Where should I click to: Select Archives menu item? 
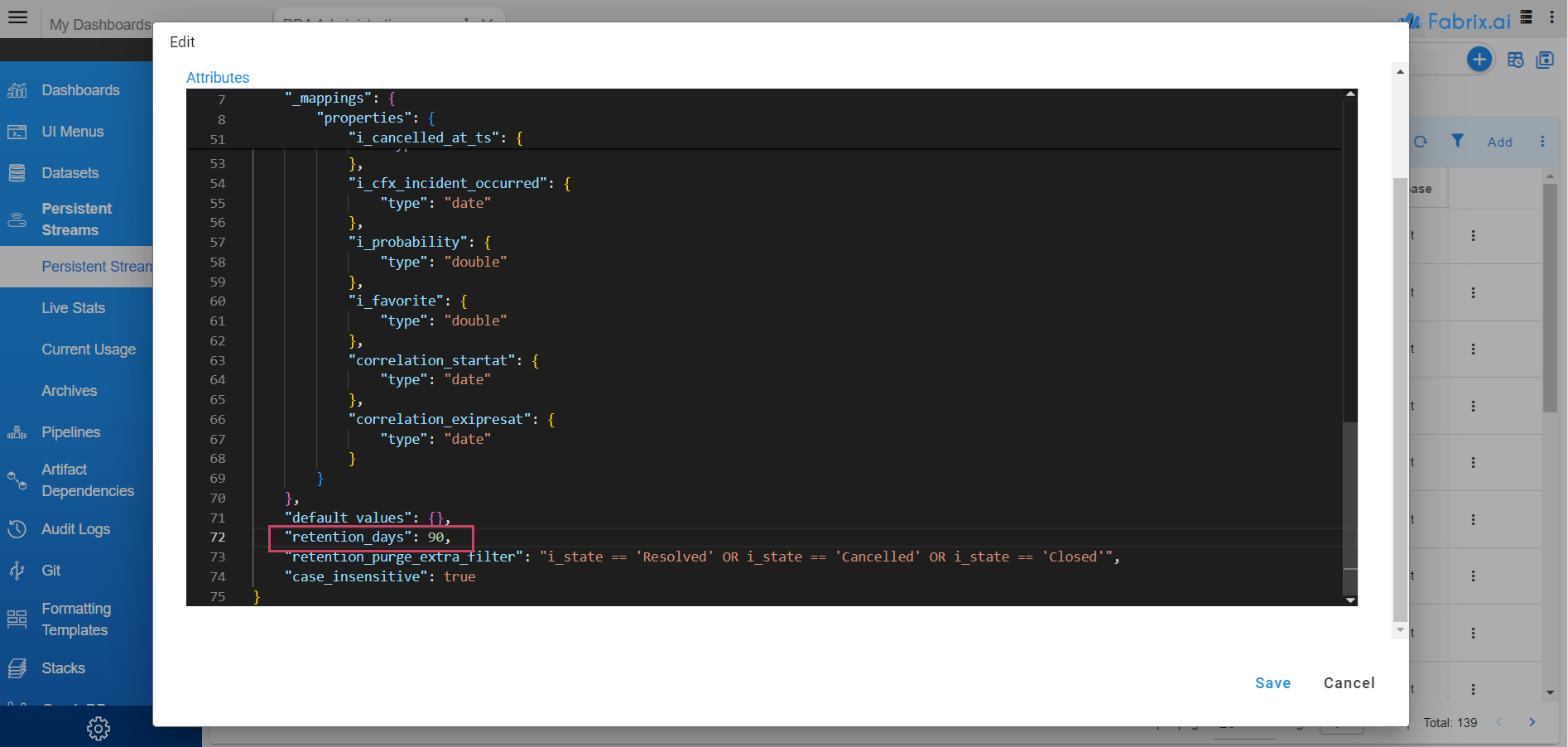pyautogui.click(x=70, y=391)
